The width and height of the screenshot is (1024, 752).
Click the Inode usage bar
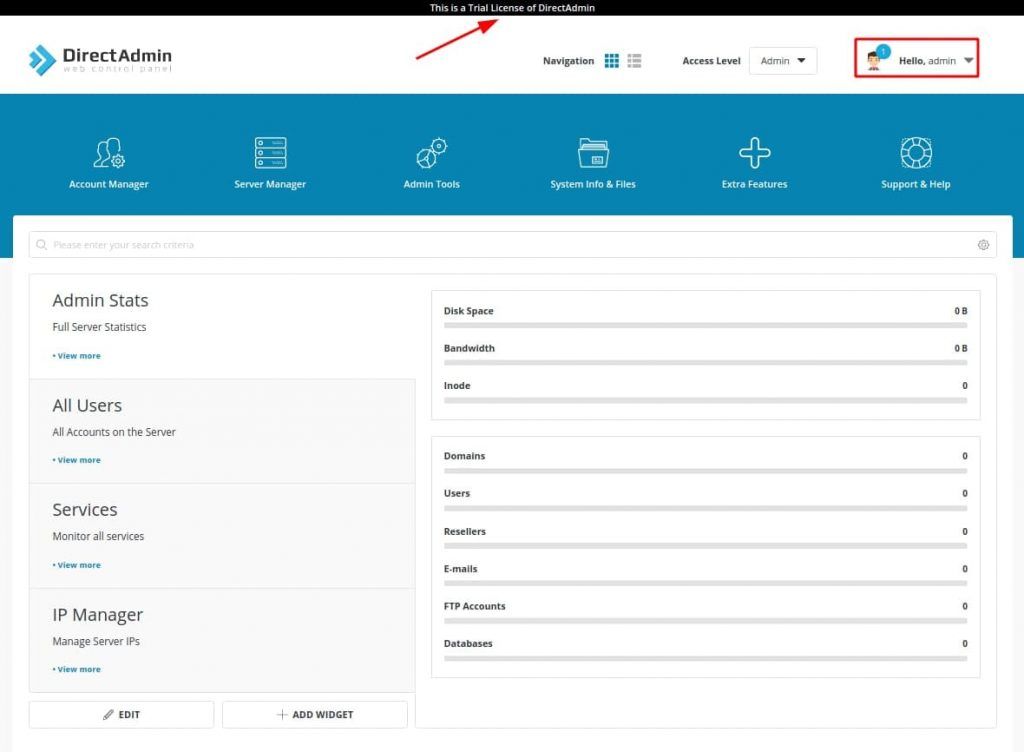coord(705,400)
